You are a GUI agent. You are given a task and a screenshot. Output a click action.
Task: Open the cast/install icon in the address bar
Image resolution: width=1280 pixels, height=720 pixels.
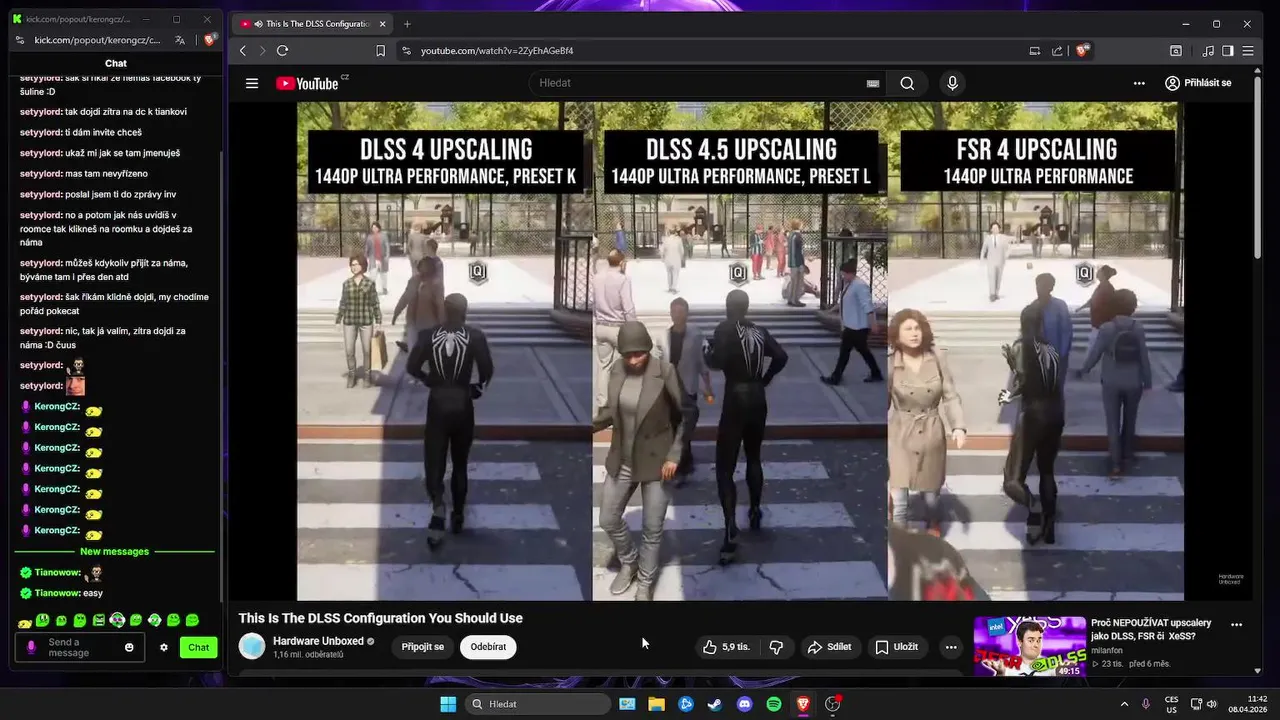click(x=1035, y=50)
